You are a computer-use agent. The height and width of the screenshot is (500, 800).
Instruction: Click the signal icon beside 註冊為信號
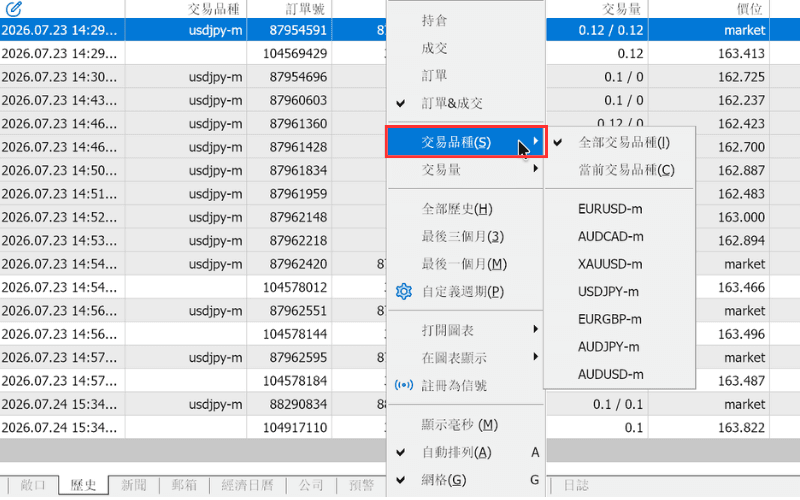[x=404, y=385]
